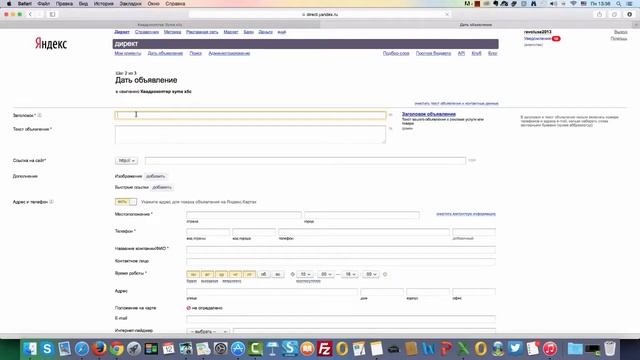This screenshot has width=640, height=360.
Task: Open Finder in the Dock
Action: coord(30,349)
